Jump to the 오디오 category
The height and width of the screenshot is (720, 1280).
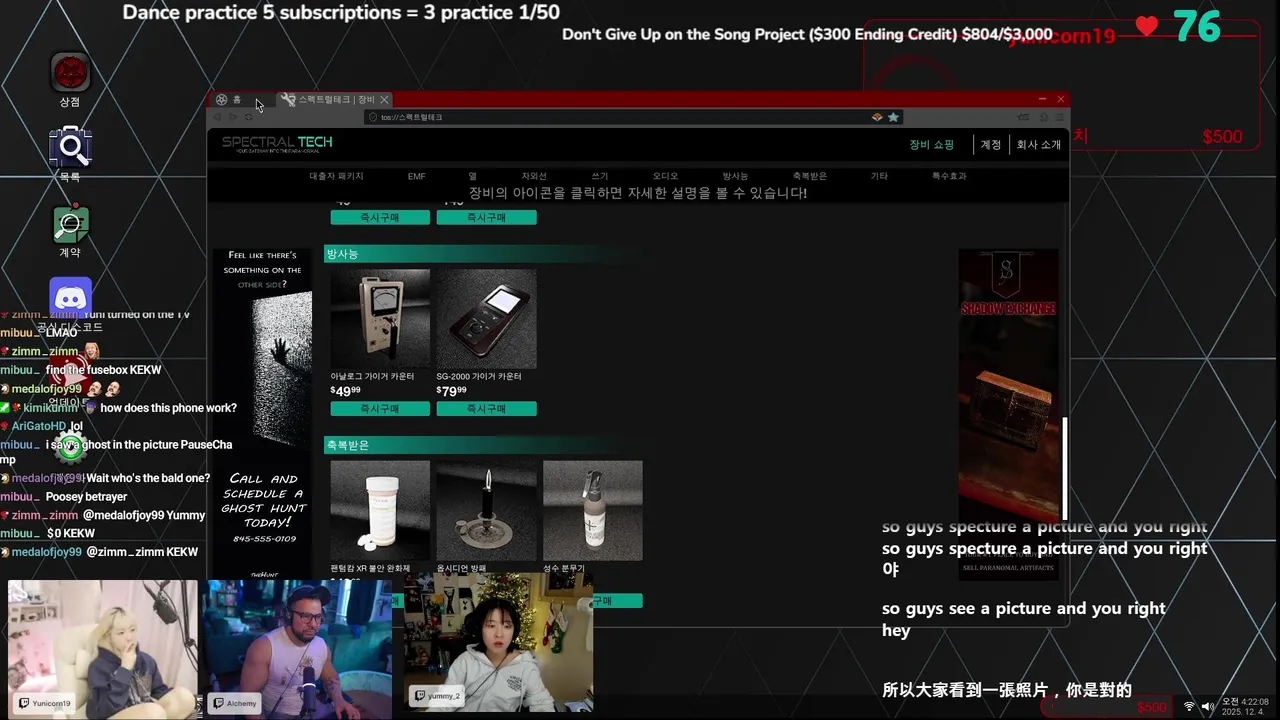tap(665, 176)
